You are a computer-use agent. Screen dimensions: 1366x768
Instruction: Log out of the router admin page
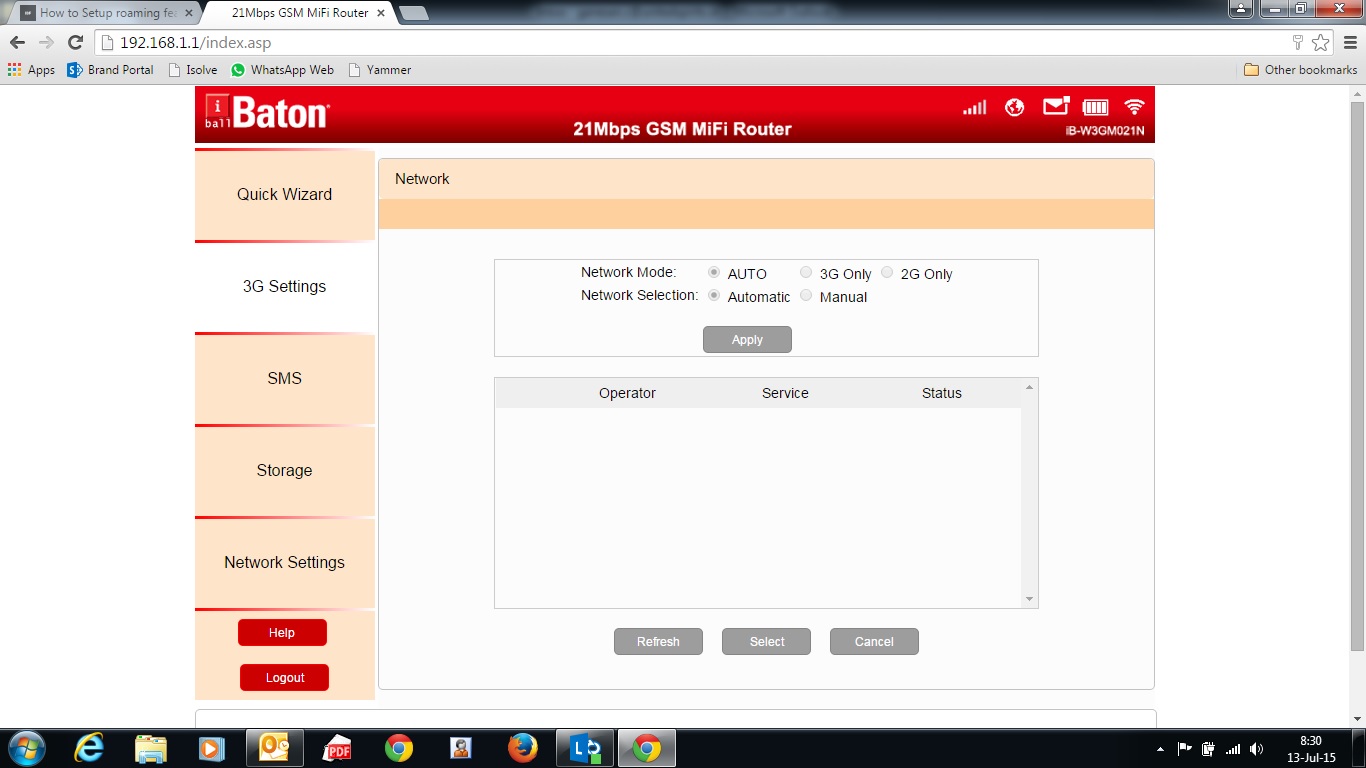coord(284,678)
